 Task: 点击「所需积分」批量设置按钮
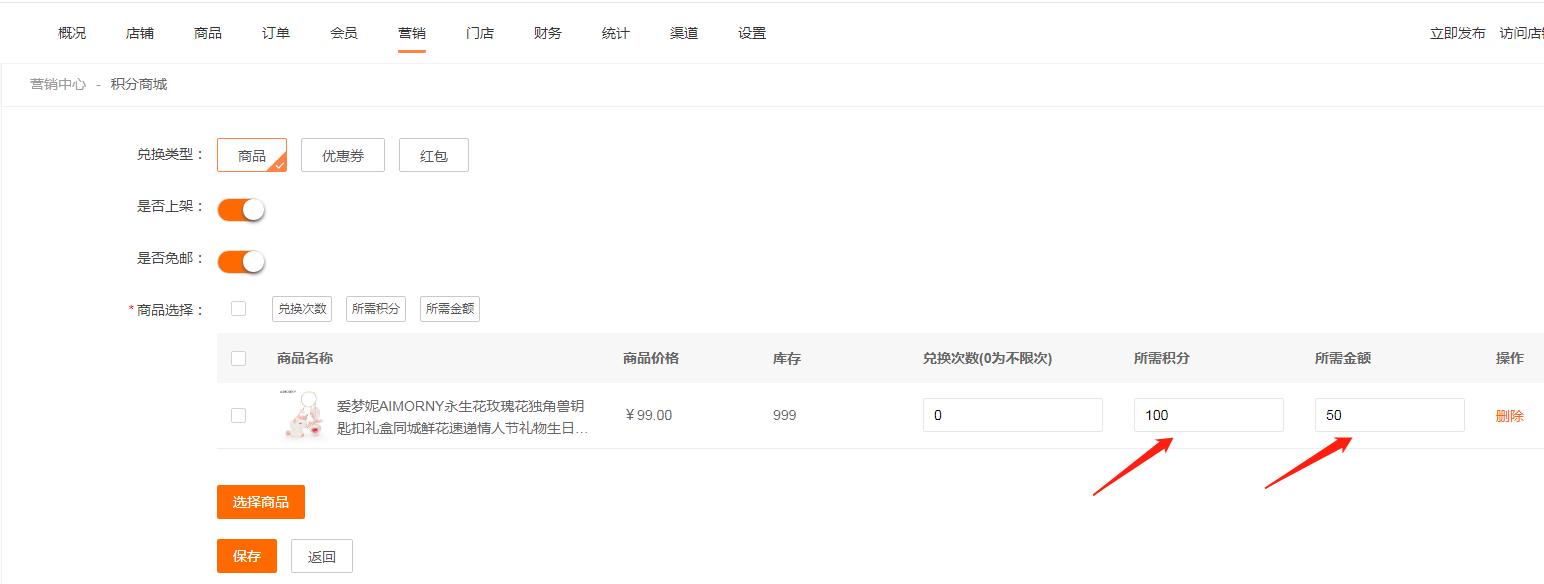375,308
